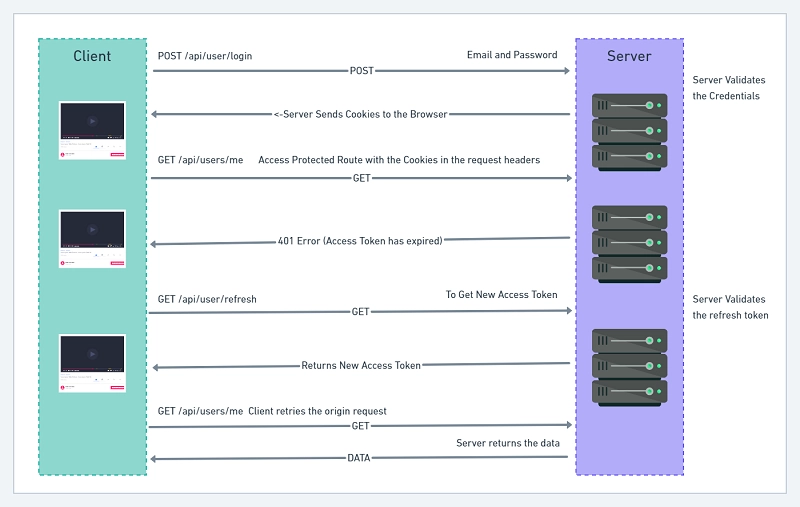Image resolution: width=800 pixels, height=507 pixels.
Task: Click the "Email and Password" label
Action: tap(512, 55)
